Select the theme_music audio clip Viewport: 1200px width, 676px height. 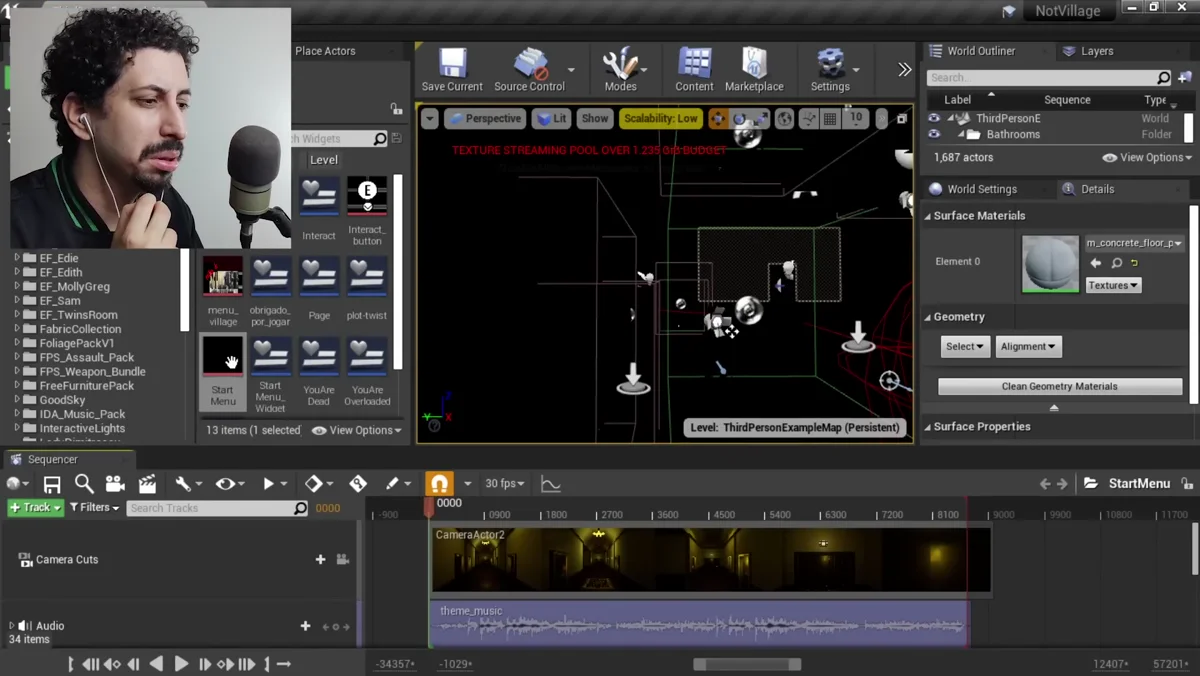(x=700, y=623)
